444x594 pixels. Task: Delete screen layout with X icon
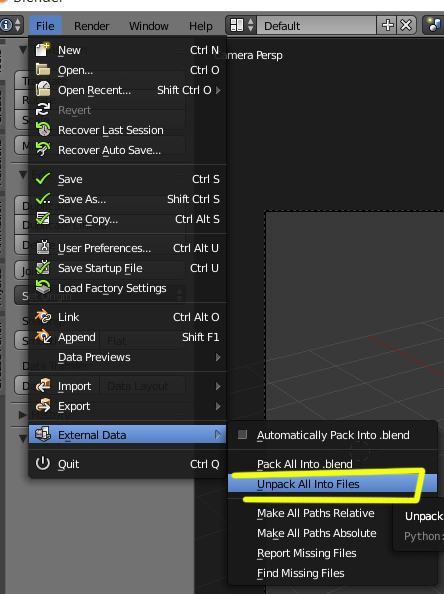pyautogui.click(x=406, y=25)
